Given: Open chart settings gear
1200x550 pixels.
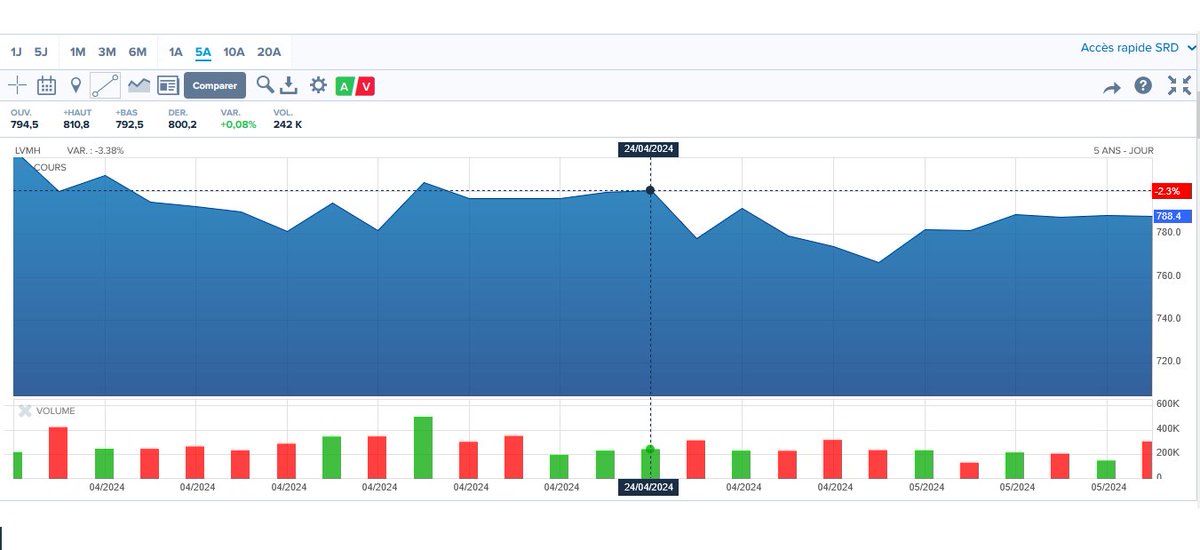Looking at the screenshot, I should [x=318, y=85].
